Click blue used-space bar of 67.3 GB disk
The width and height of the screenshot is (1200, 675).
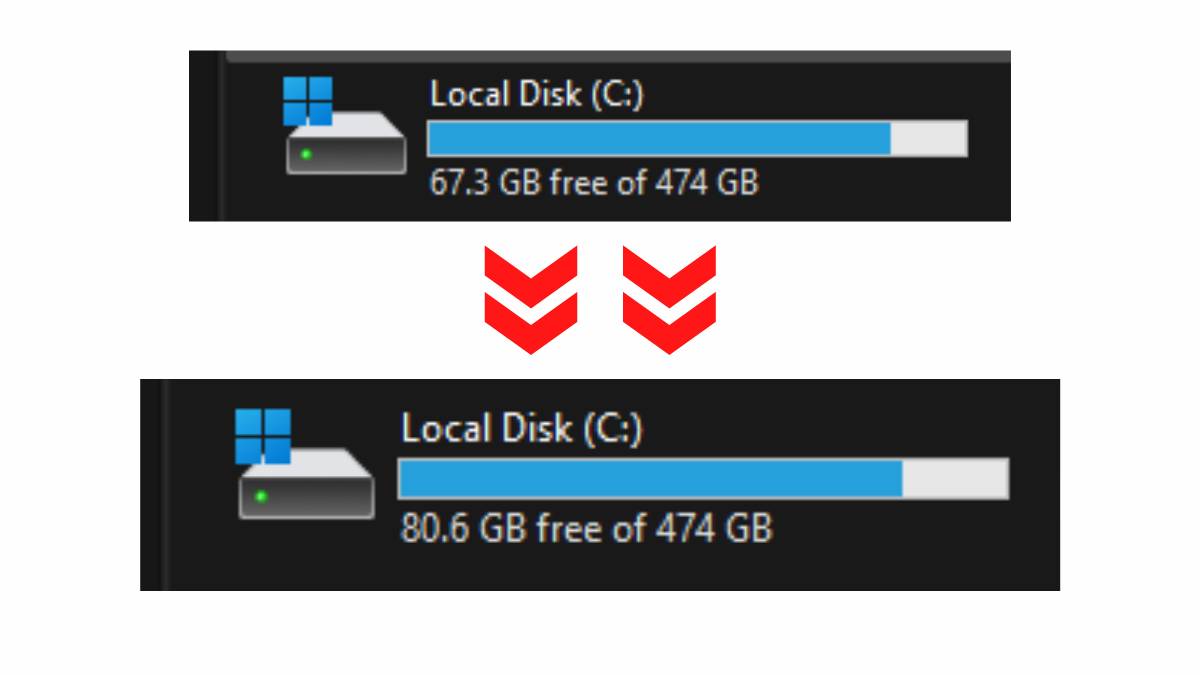coord(658,138)
